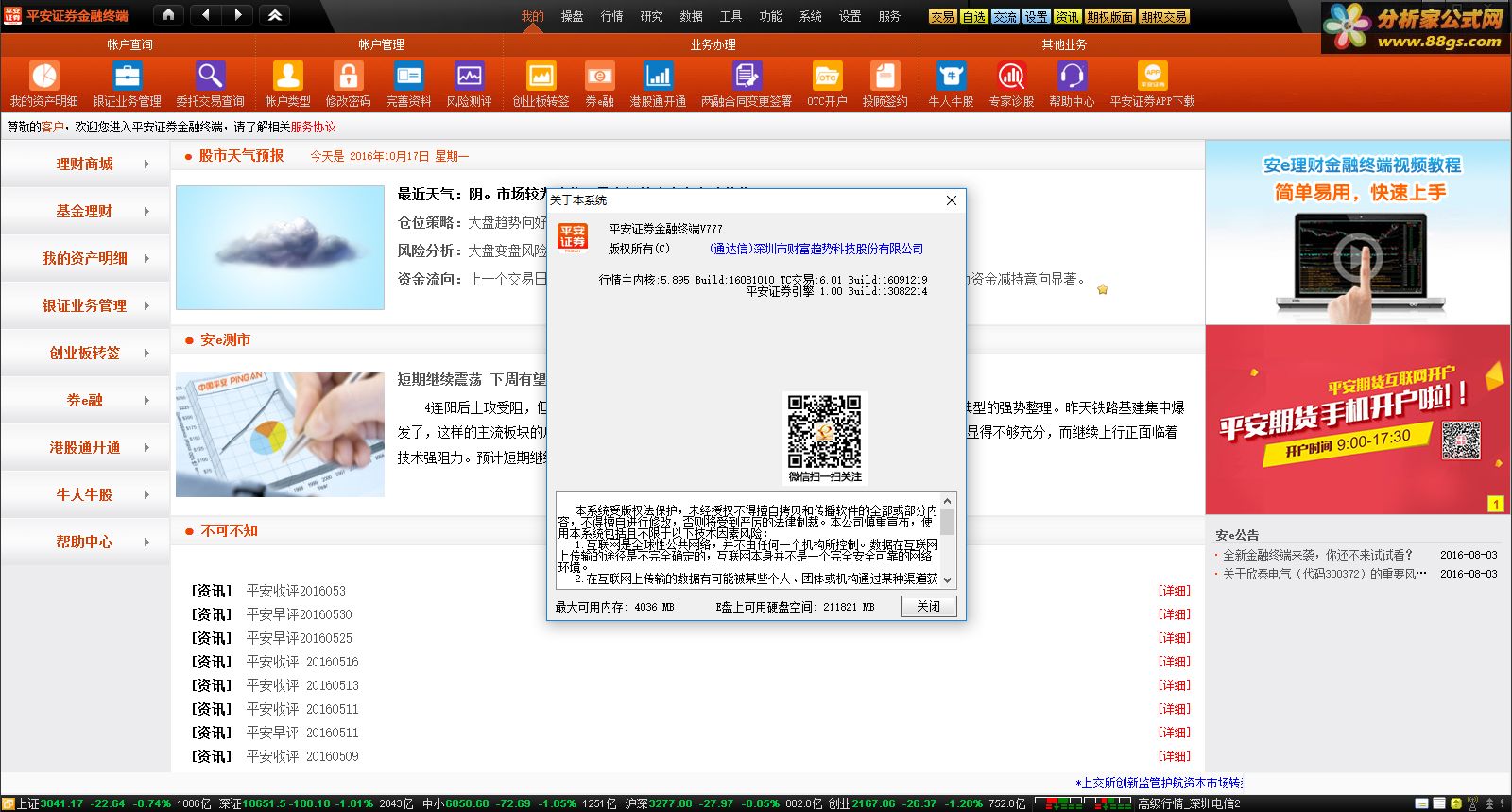Click the 期权交易 button

[1163, 16]
